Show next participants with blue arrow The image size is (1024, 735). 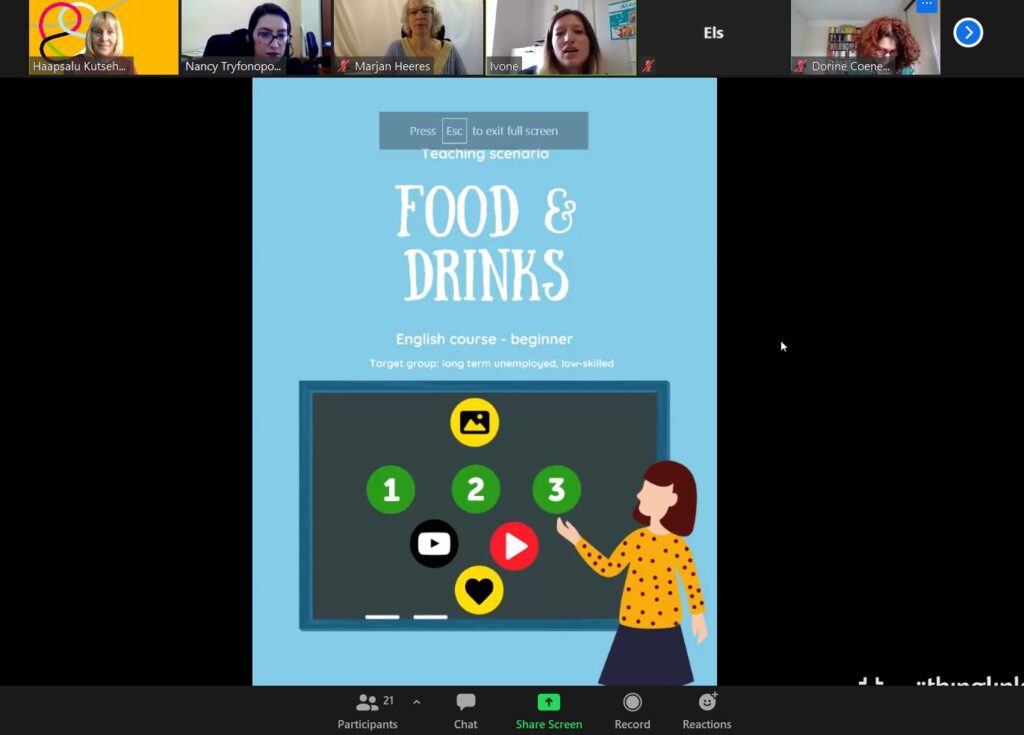pyautogui.click(x=967, y=33)
